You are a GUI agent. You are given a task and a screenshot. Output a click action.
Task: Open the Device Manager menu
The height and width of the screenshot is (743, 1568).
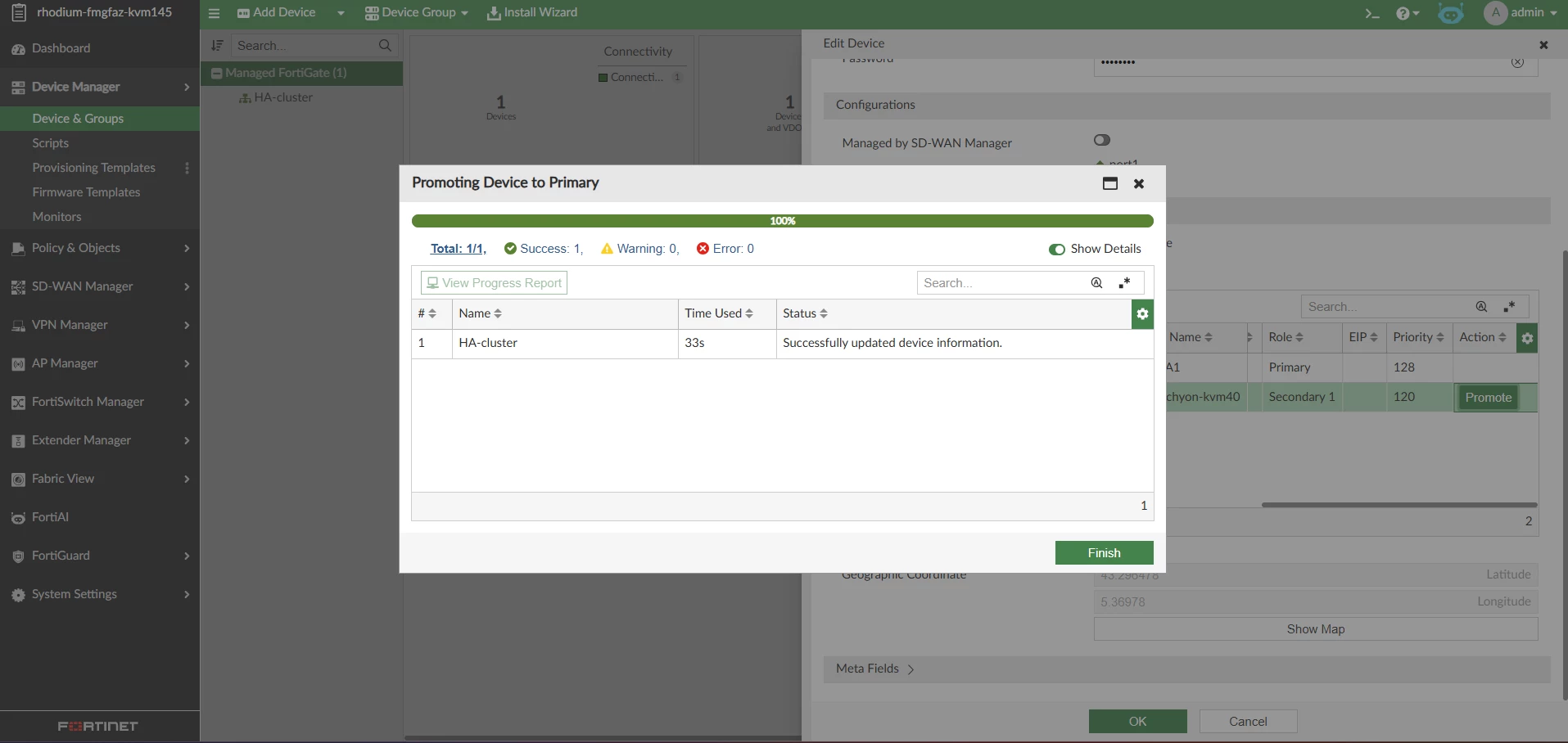[x=100, y=87]
